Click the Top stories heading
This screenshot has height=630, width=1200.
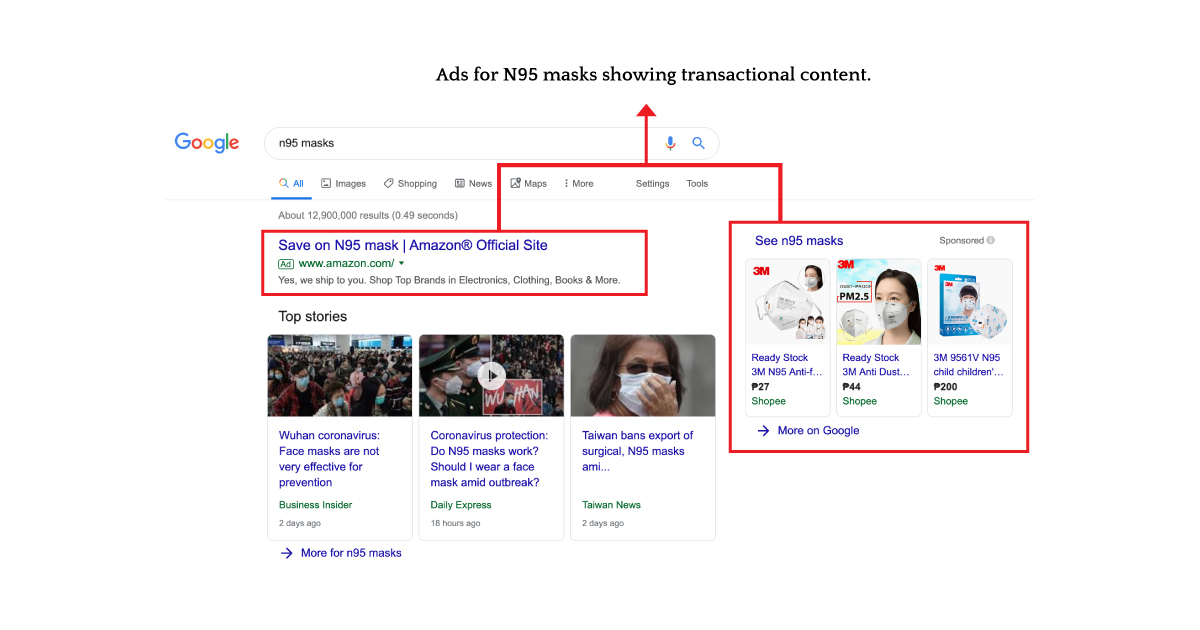(x=313, y=317)
